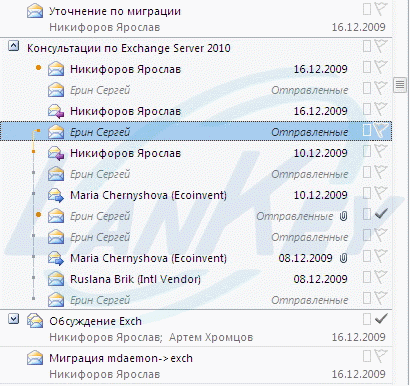Click envelope icon of Уточнение по миграции message
Image resolution: width=410 pixels, height=386 pixels.
tap(35, 12)
